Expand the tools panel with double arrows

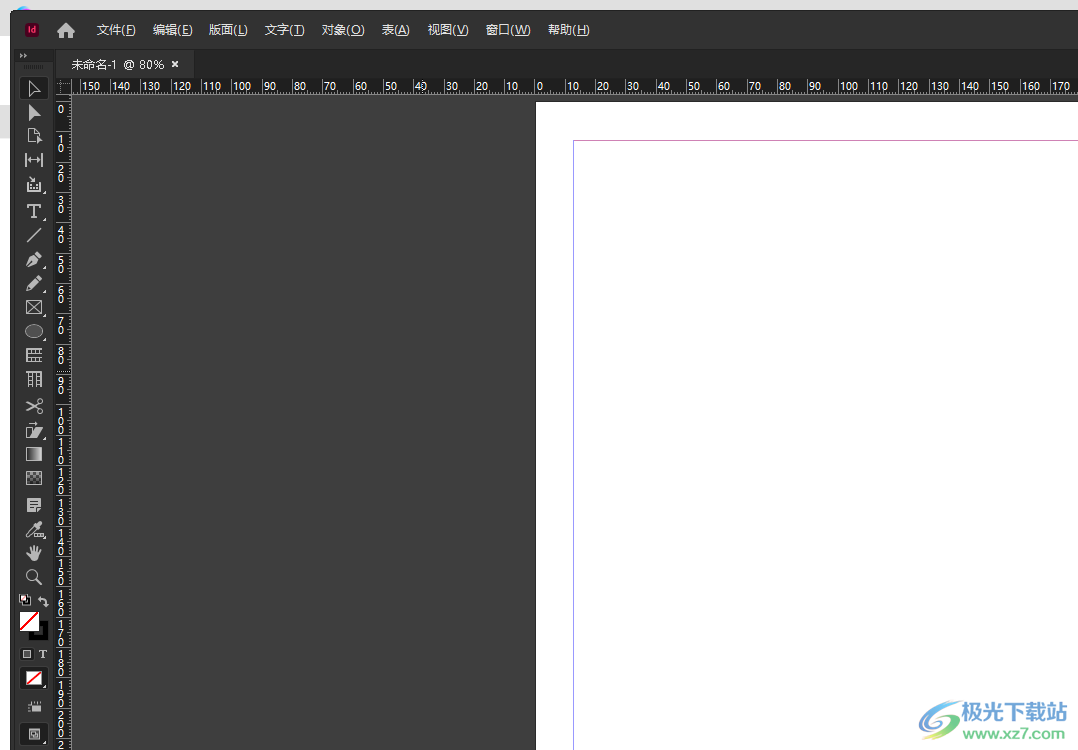click(x=23, y=56)
